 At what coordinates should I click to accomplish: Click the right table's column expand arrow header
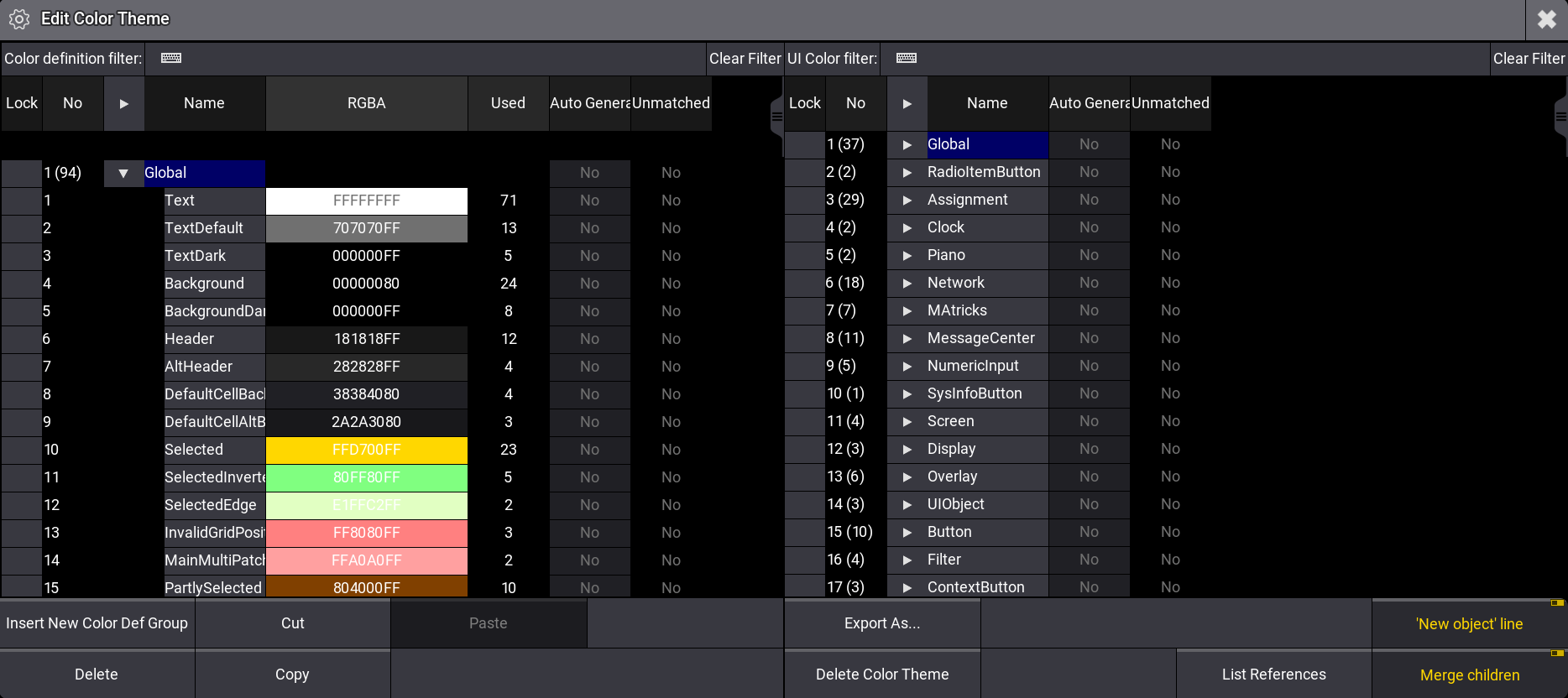click(907, 103)
